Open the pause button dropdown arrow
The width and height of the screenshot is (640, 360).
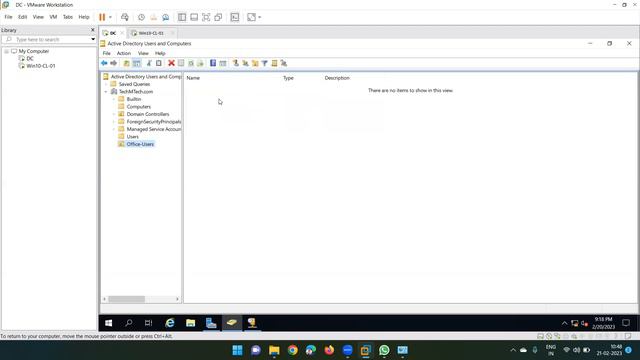pos(110,17)
